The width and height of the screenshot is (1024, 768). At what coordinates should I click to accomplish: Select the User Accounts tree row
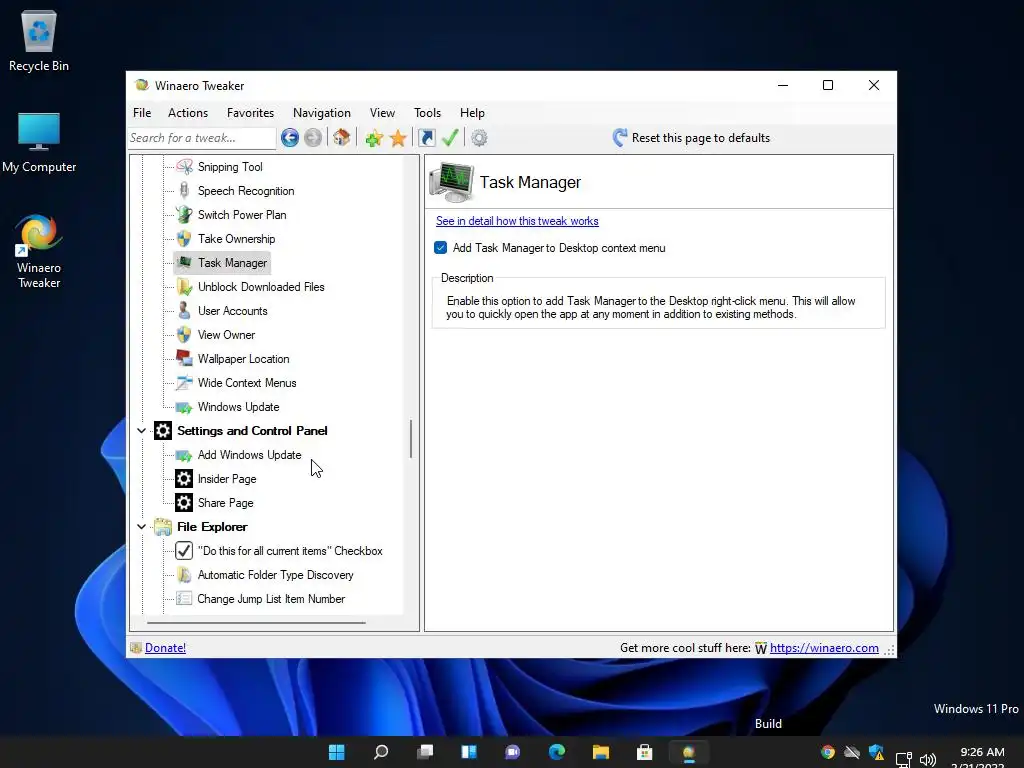click(x=232, y=311)
